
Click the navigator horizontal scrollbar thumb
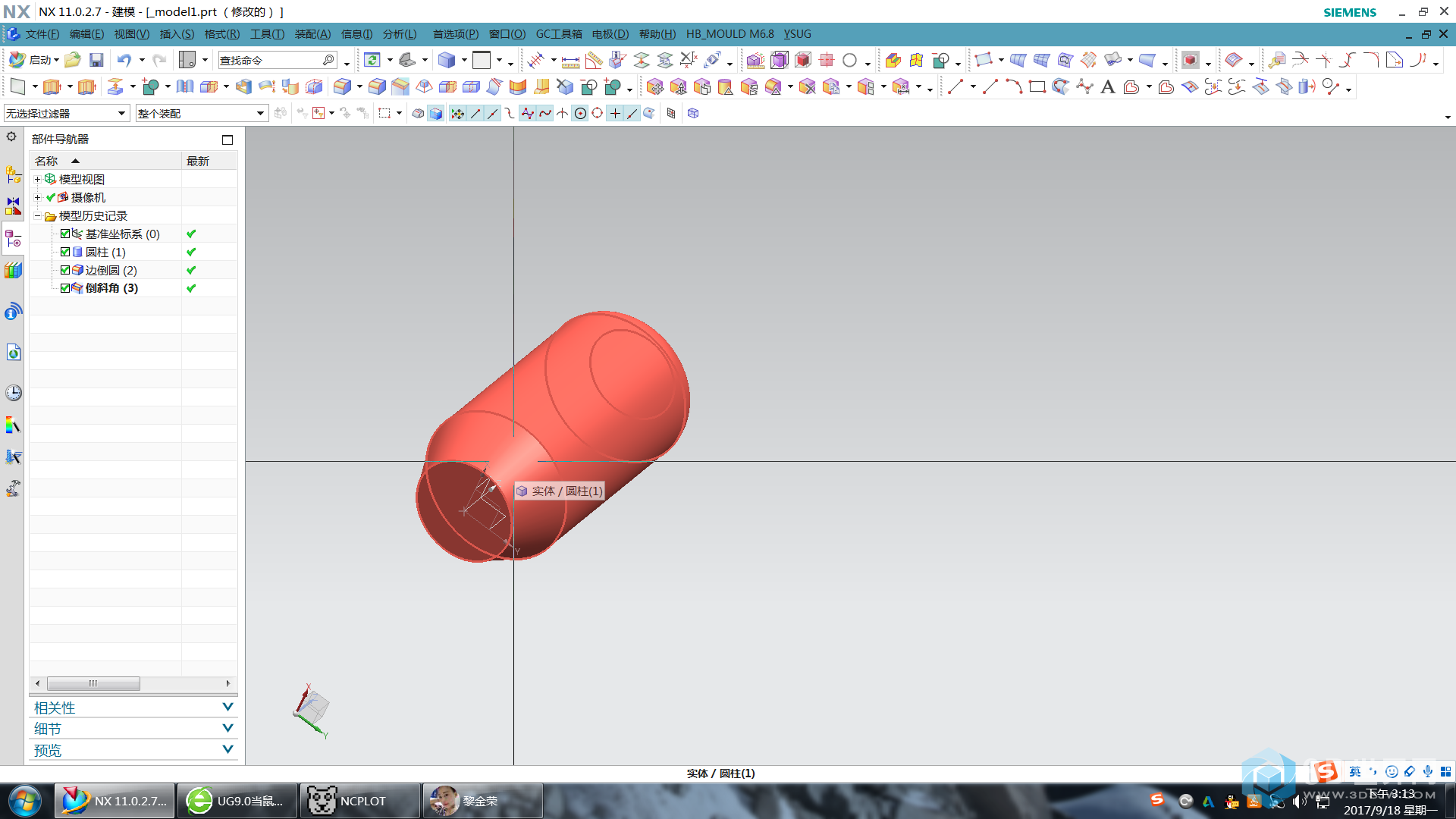(93, 683)
